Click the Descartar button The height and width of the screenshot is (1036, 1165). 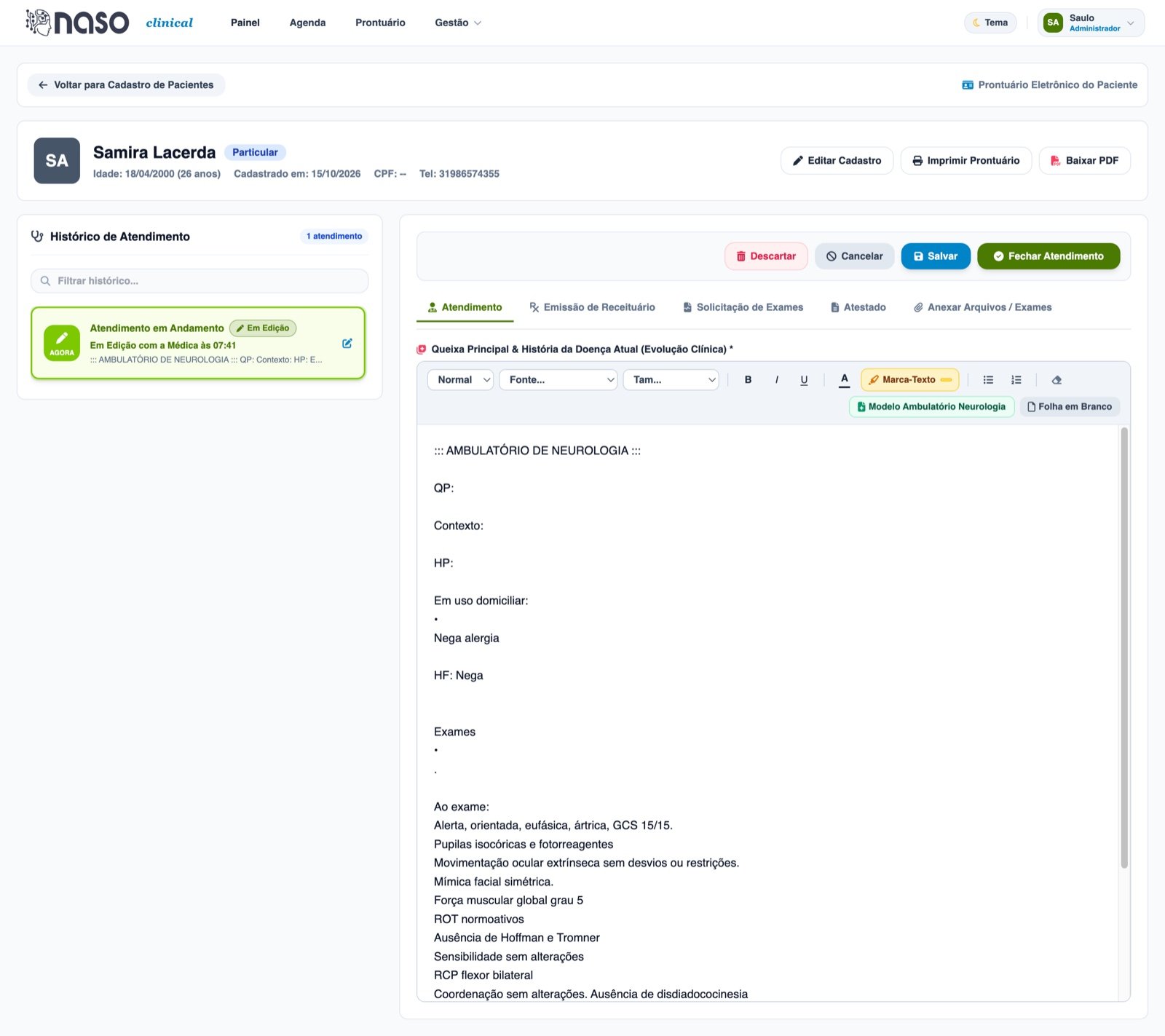(766, 256)
